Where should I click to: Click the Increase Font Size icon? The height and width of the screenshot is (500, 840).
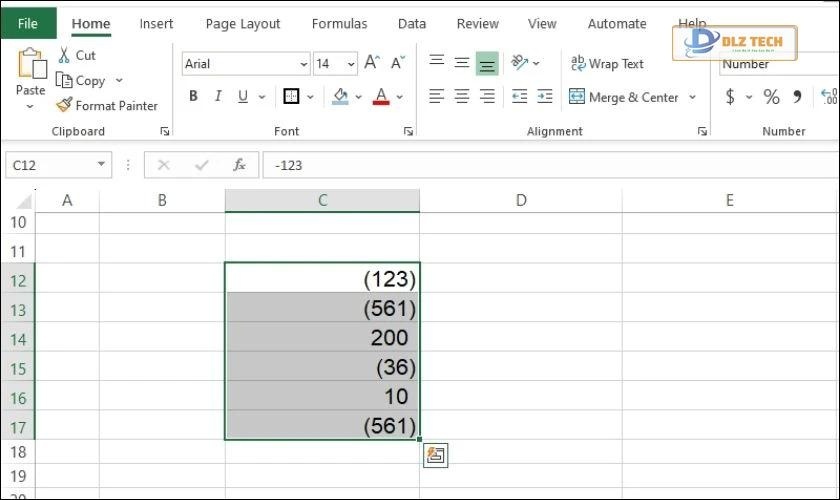372,63
